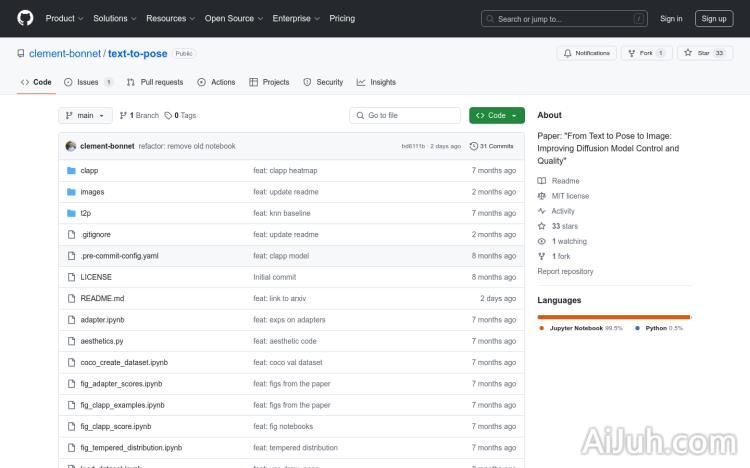Open the Pull requests tab

click(x=155, y=82)
